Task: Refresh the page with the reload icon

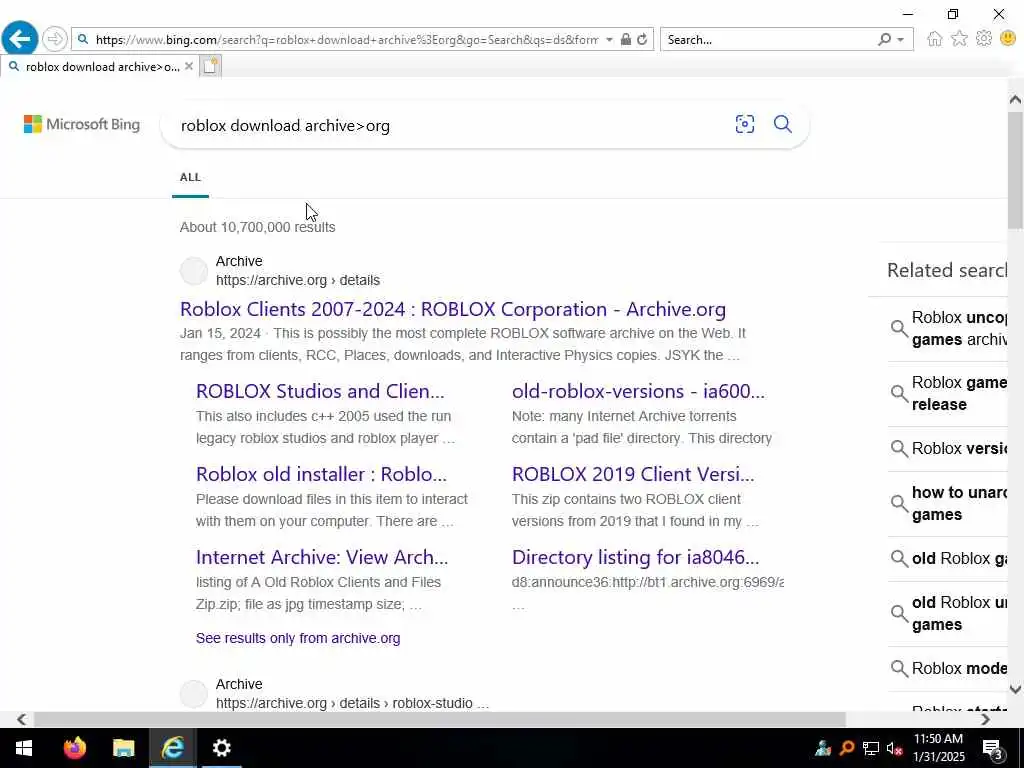Action: [643, 39]
